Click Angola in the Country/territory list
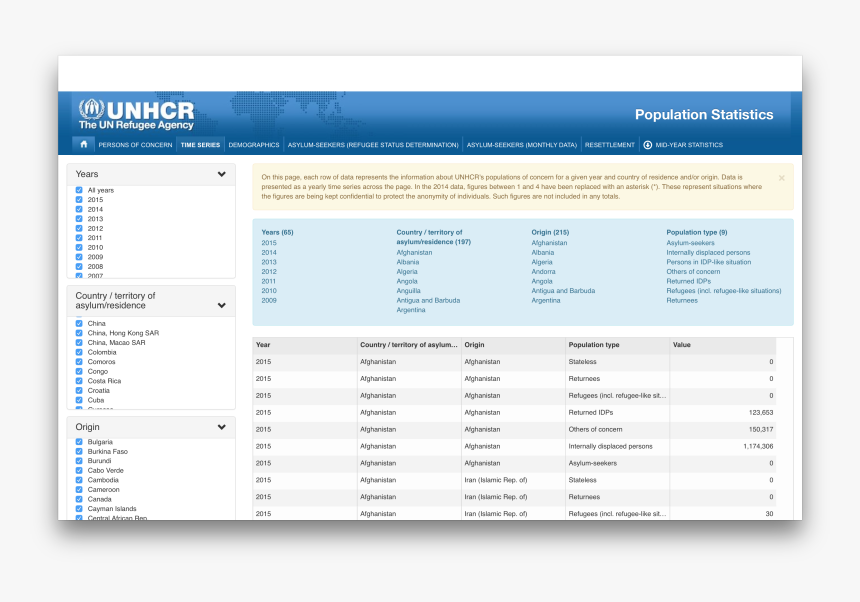860x602 pixels. (407, 281)
